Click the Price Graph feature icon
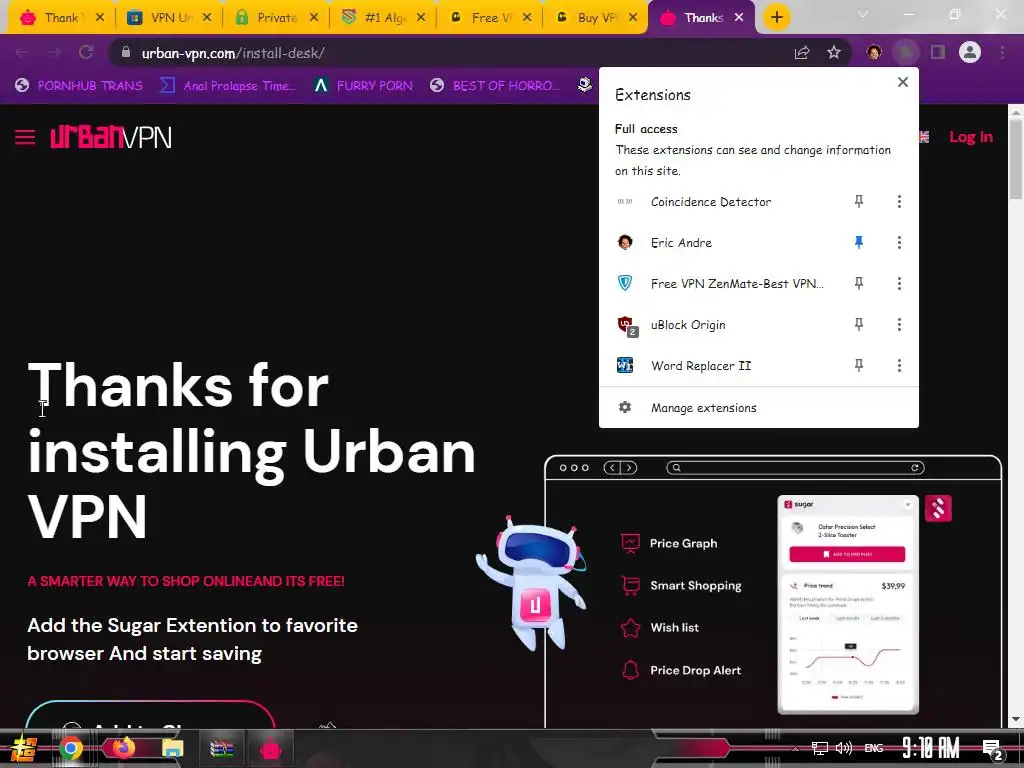 coord(630,543)
